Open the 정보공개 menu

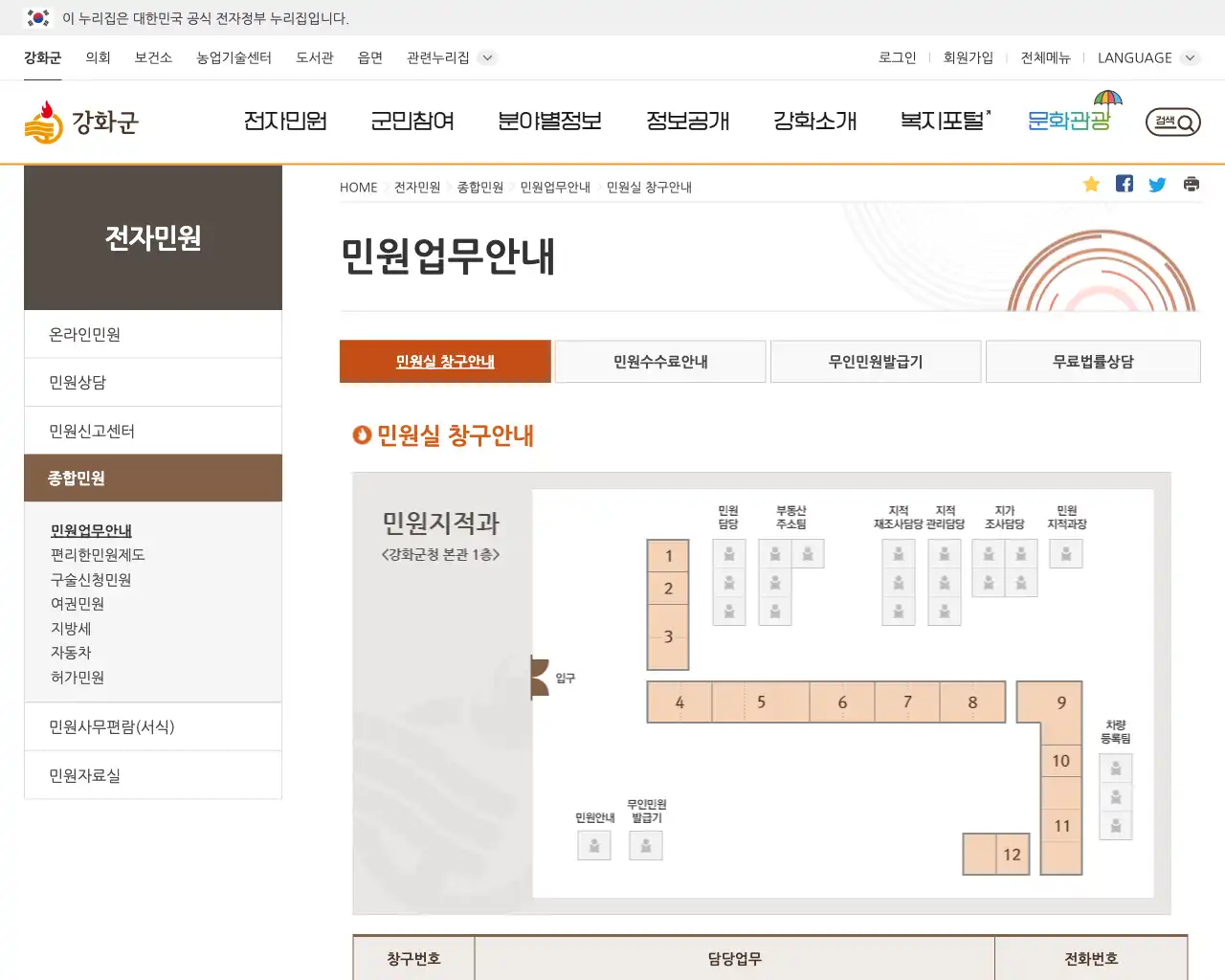coord(688,121)
